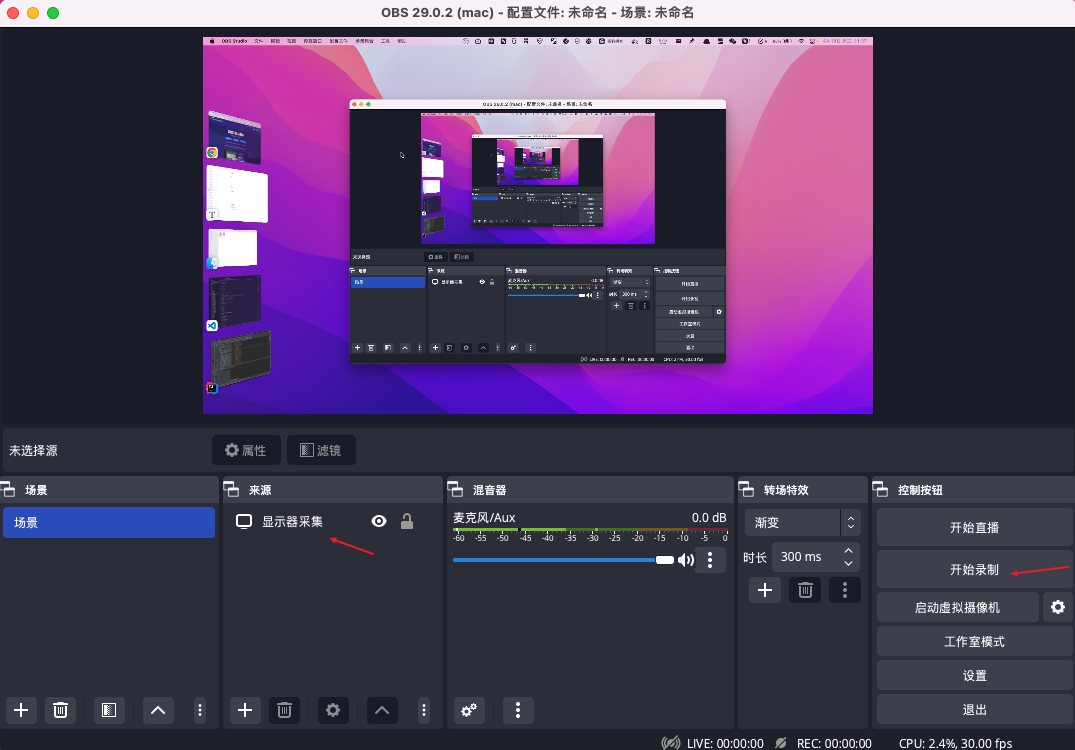Viewport: 1075px width, 750px height.
Task: Open the Scenes panel three-dot menu
Action: pos(200,710)
